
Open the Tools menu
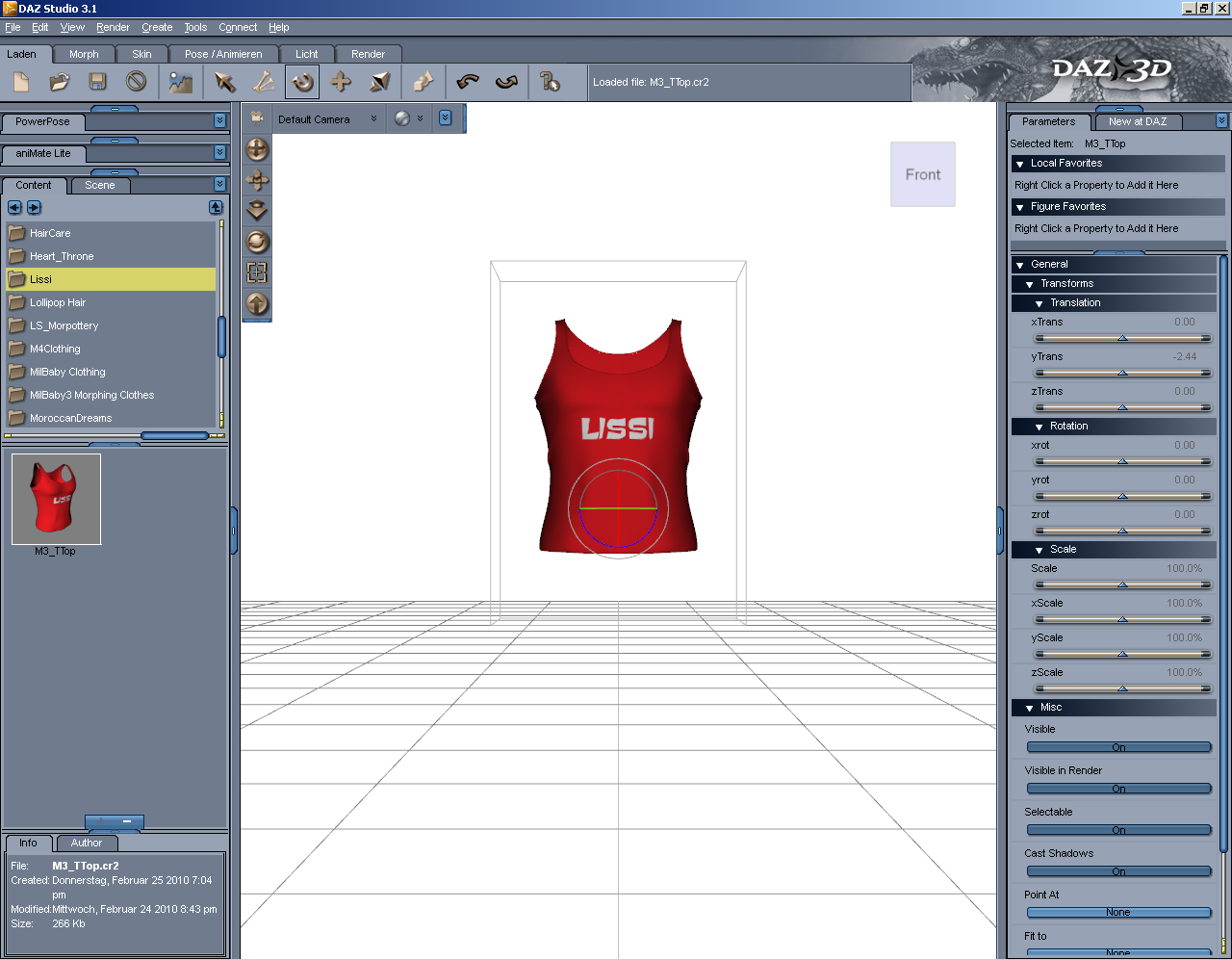195,27
